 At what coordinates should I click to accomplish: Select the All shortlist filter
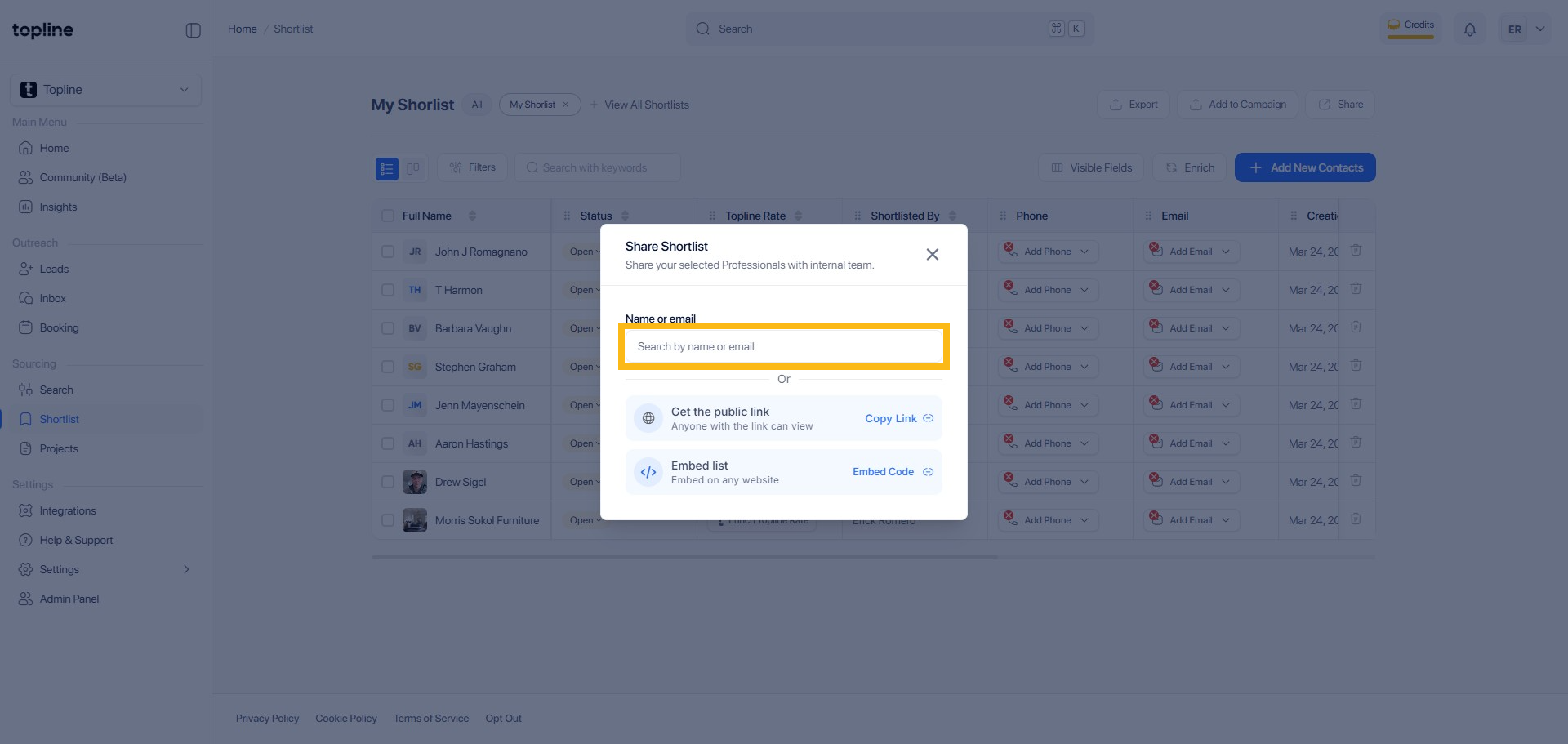477,105
